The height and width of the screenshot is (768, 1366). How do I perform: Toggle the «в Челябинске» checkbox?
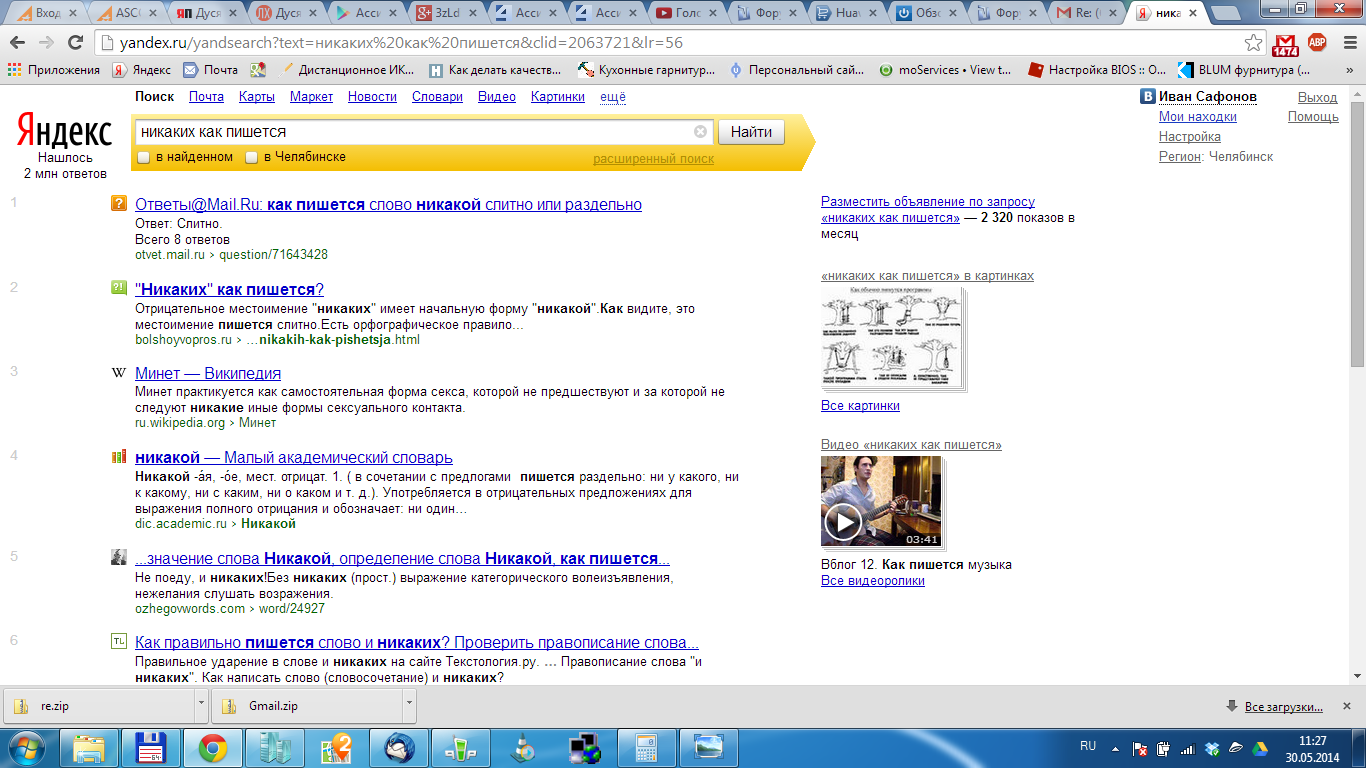point(252,157)
